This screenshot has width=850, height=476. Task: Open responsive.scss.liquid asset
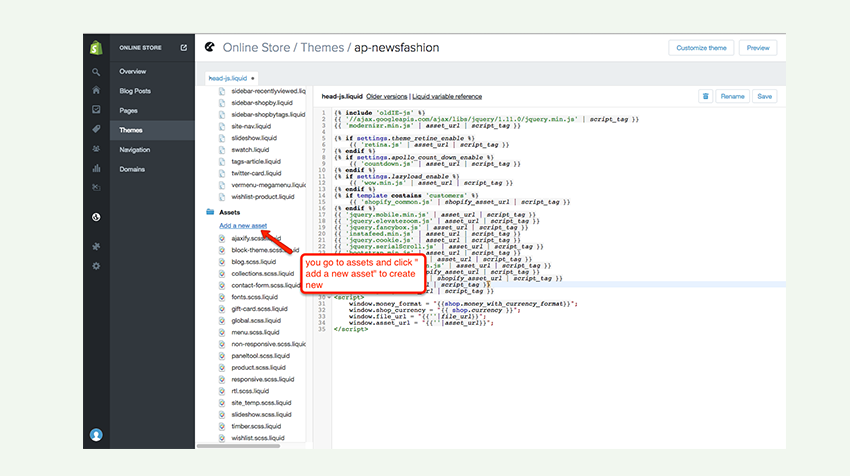pyautogui.click(x=263, y=379)
